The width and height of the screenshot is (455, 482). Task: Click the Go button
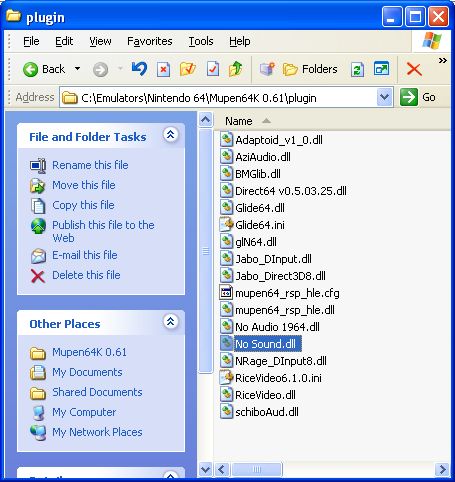pyautogui.click(x=418, y=98)
